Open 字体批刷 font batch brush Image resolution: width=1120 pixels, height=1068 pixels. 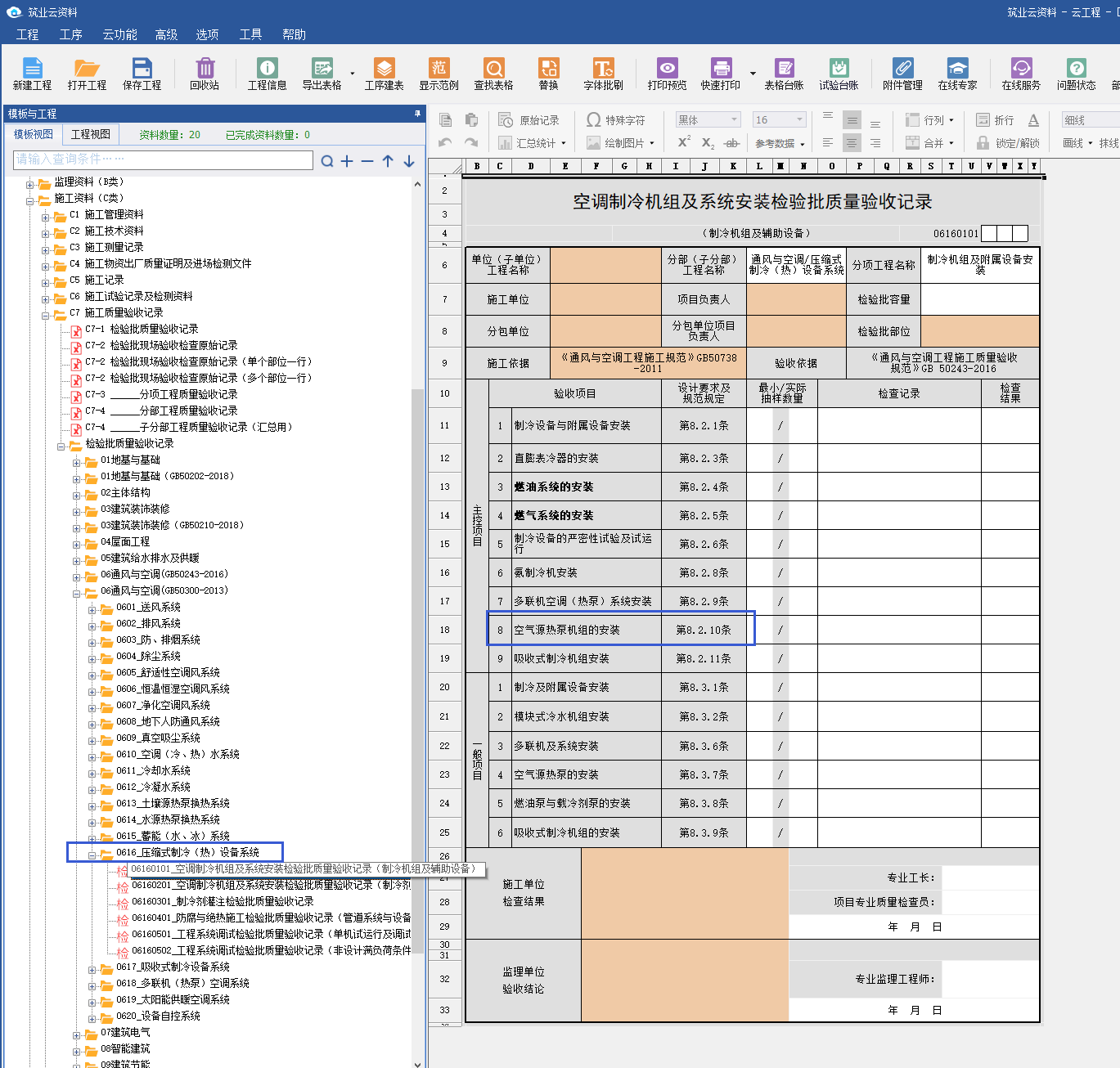click(604, 74)
